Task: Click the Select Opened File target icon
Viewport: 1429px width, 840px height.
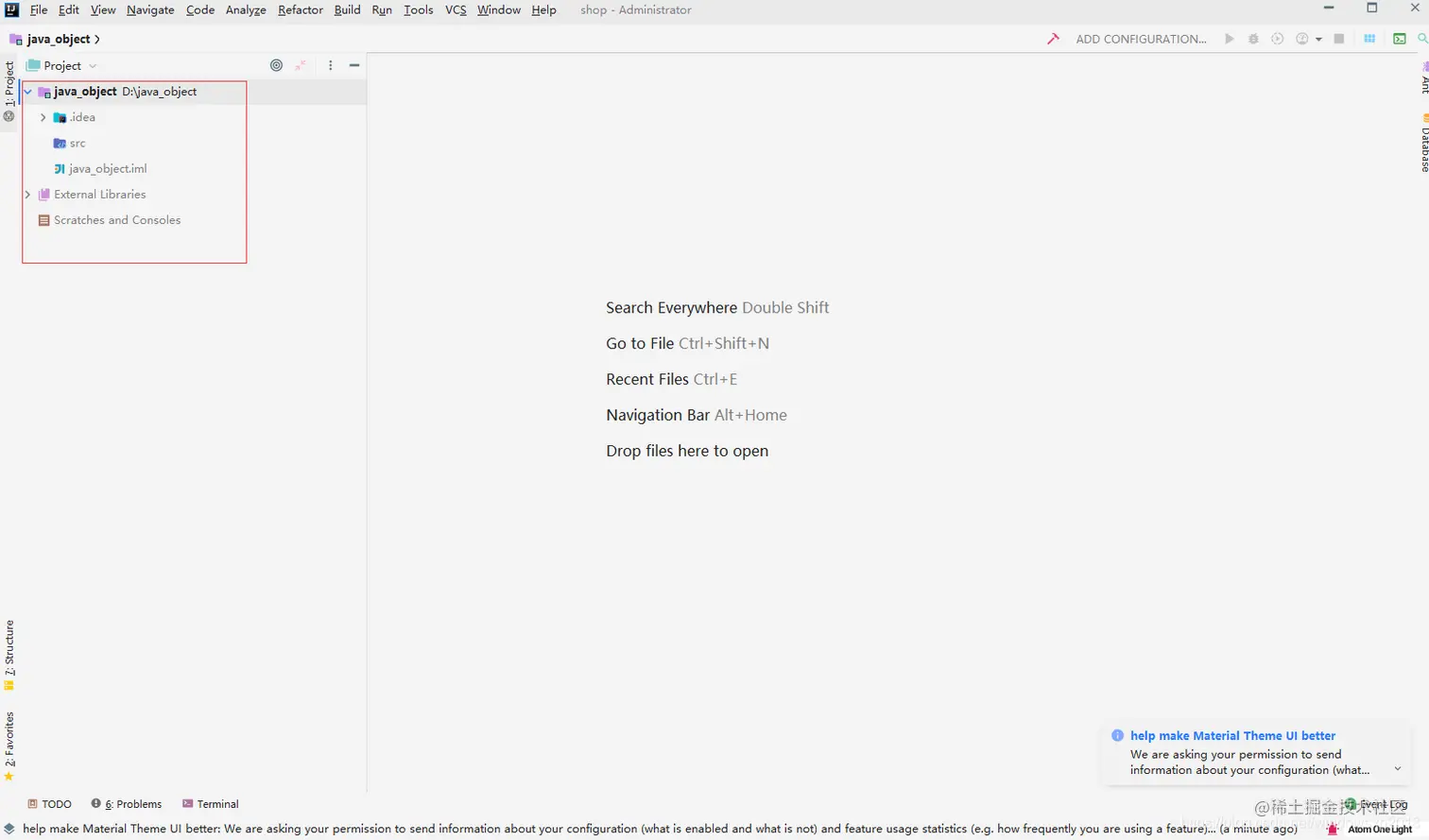Action: click(x=276, y=65)
